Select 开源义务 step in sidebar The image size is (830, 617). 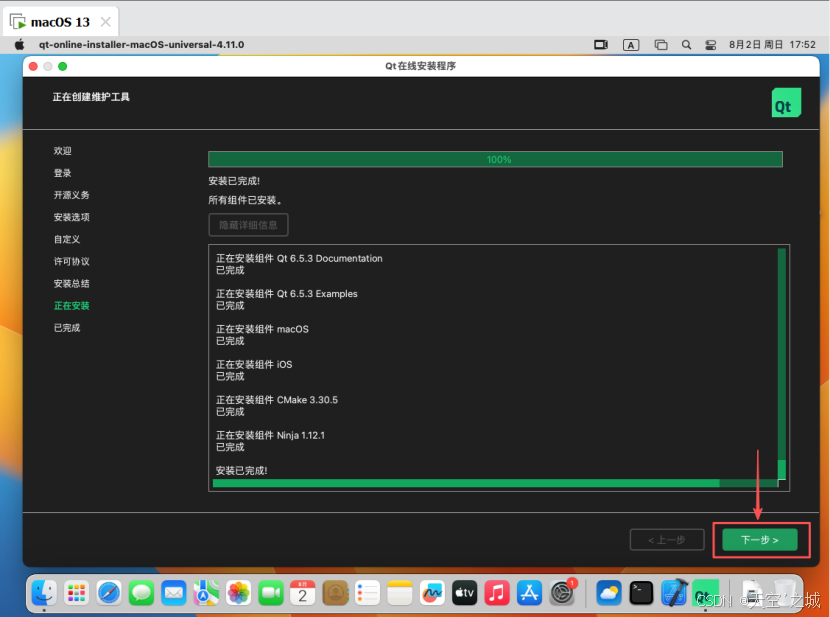[71, 195]
